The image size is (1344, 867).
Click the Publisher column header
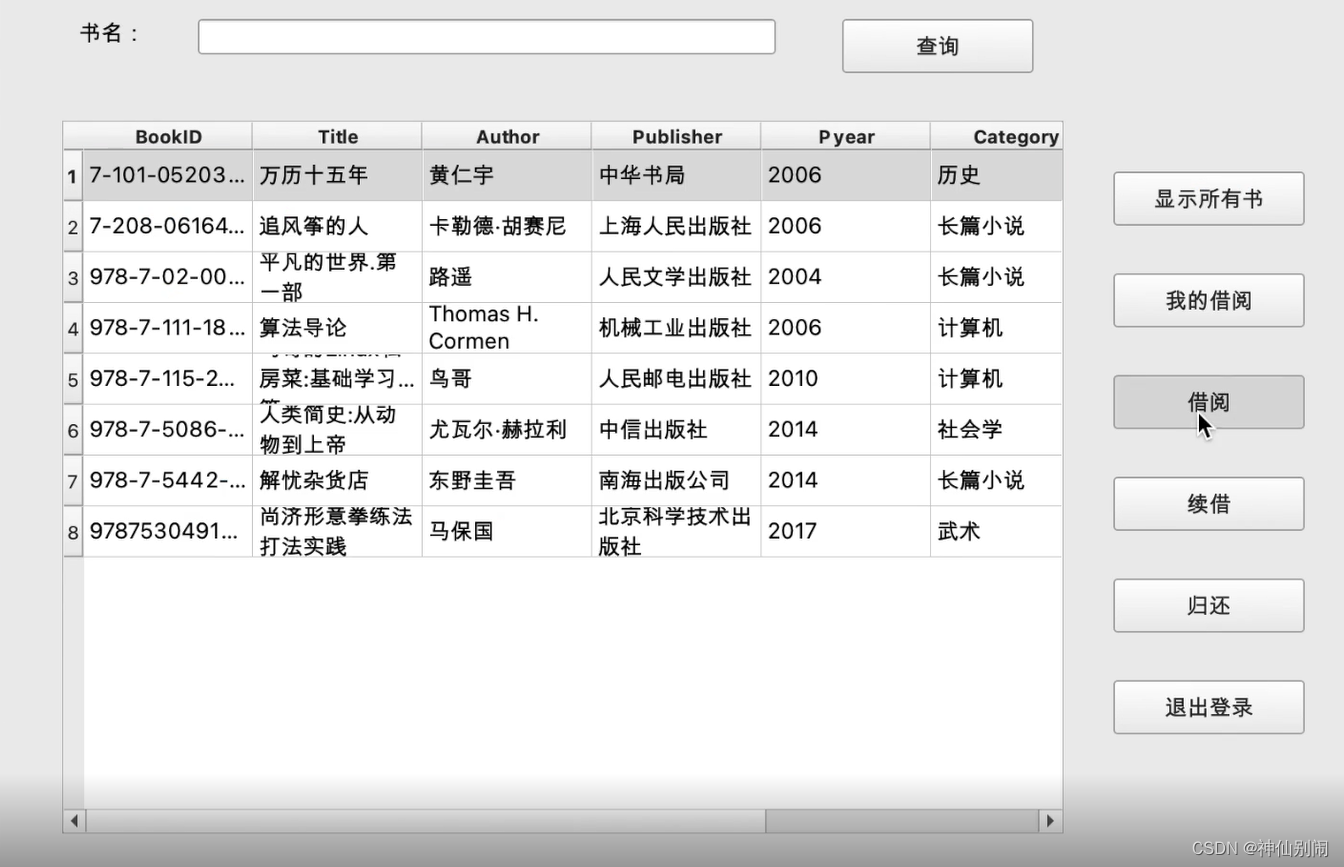(676, 136)
